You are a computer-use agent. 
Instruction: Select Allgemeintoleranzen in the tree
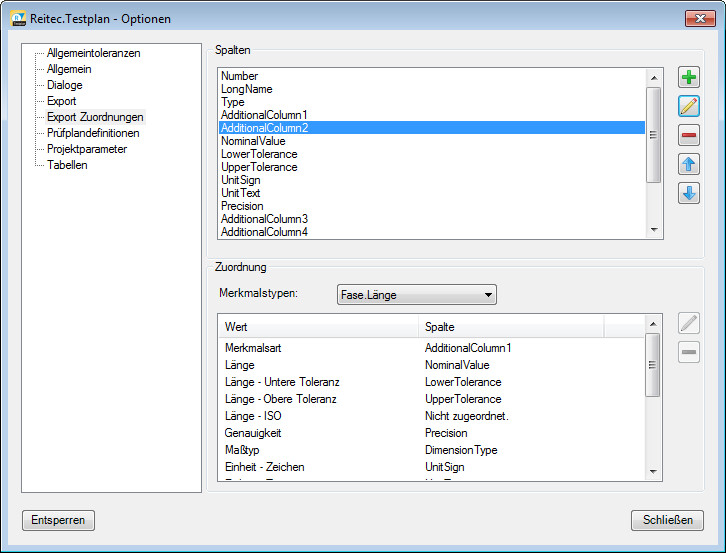93,53
